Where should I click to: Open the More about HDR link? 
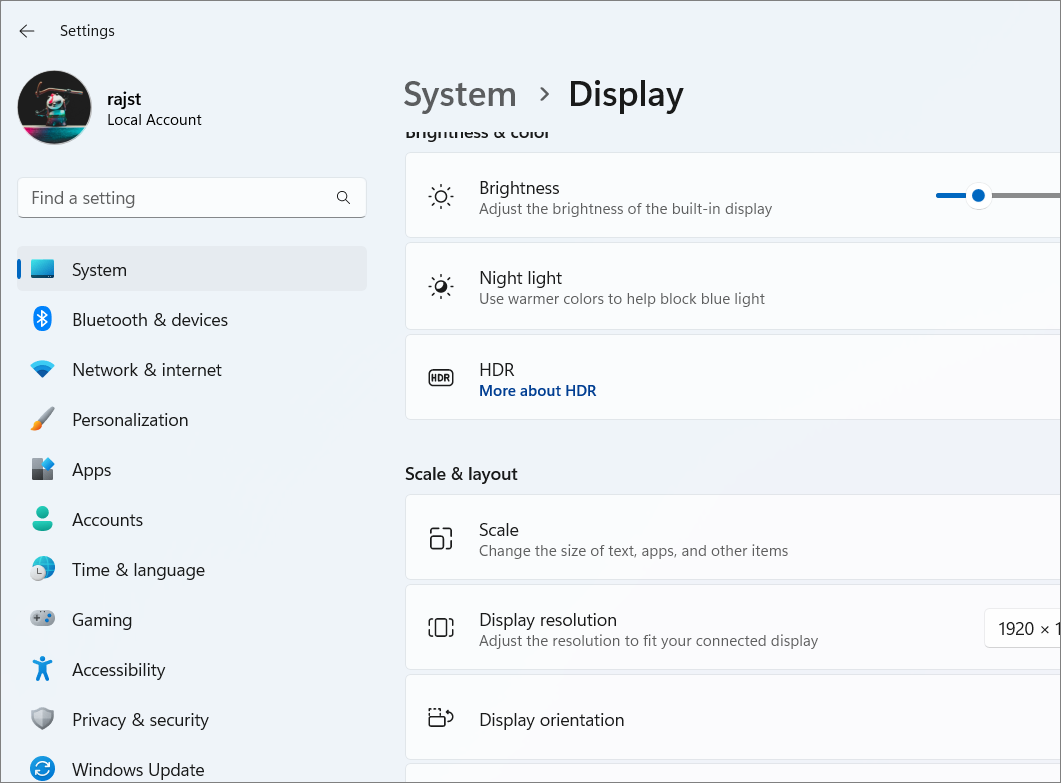pyautogui.click(x=537, y=390)
